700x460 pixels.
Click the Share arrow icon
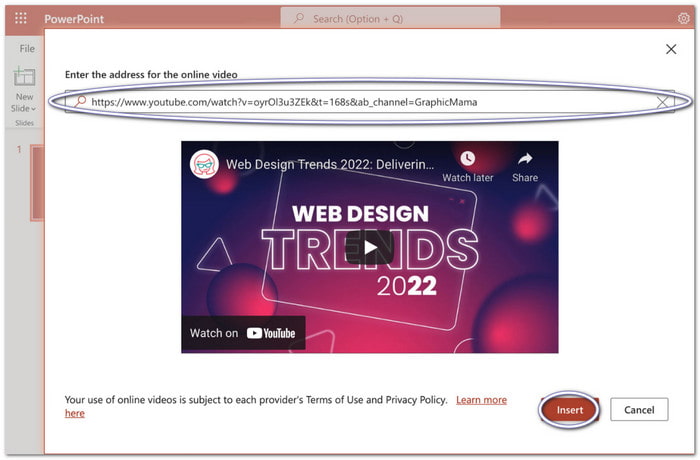tap(525, 159)
